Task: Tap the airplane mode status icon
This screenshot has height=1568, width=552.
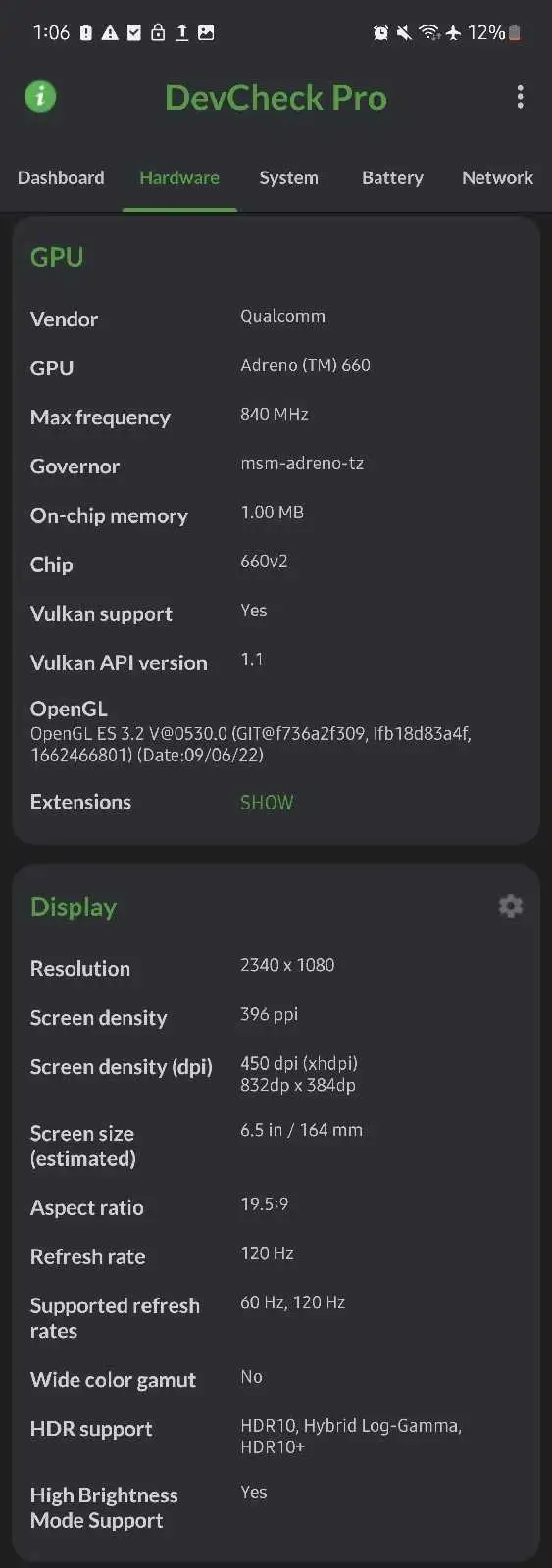Action: (x=453, y=33)
